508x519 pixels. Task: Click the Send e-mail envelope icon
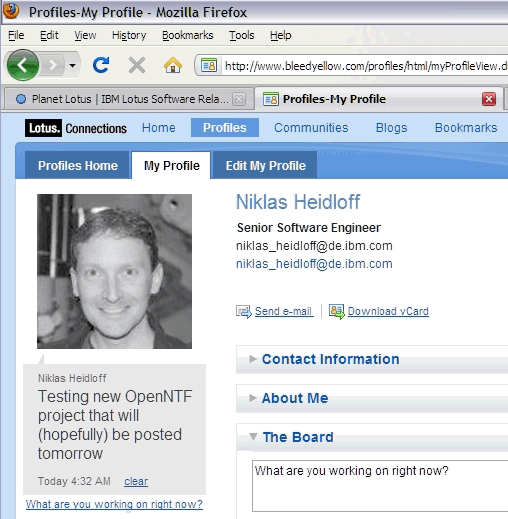pos(244,312)
